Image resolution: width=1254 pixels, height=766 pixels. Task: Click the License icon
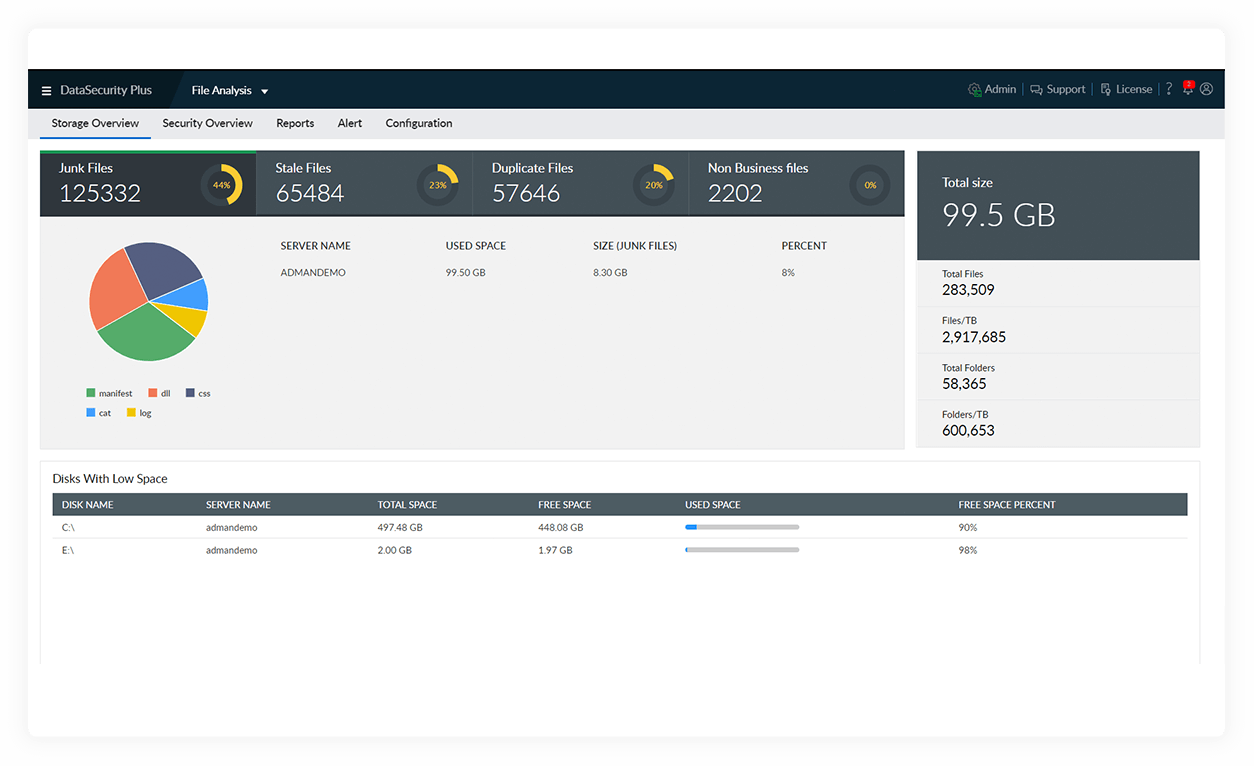tap(1106, 90)
